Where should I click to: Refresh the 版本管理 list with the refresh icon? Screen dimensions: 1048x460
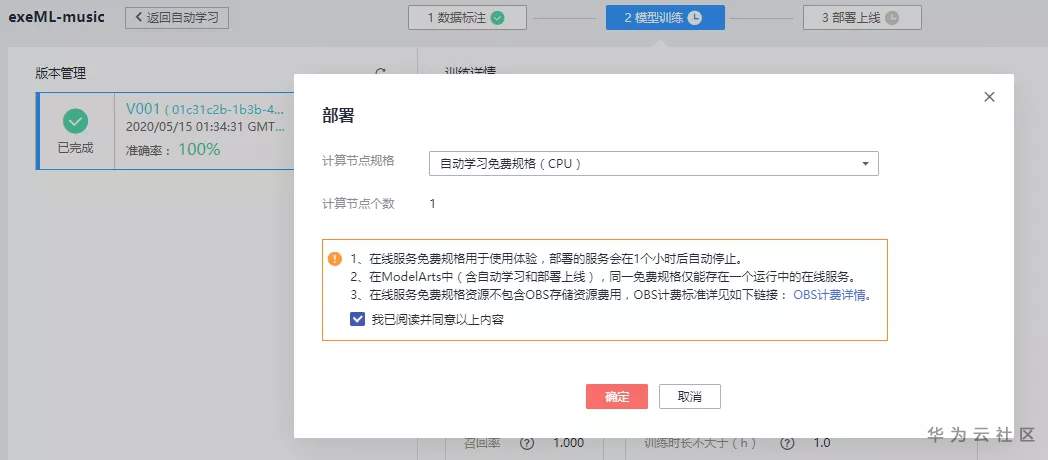380,73
